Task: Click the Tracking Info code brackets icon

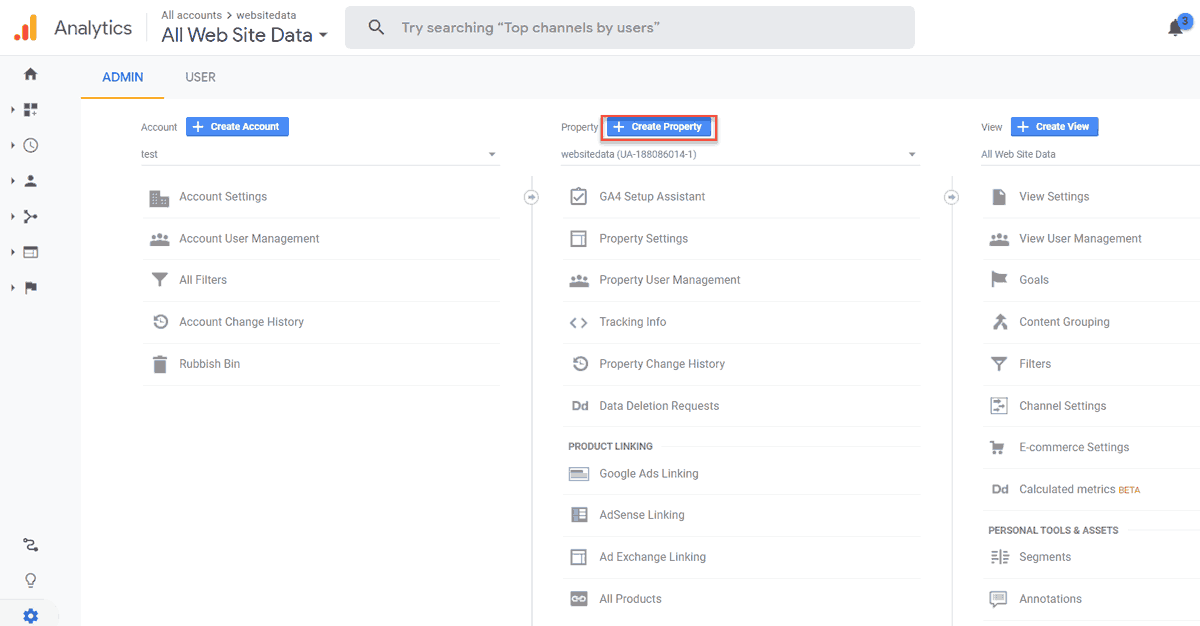Action: [578, 322]
